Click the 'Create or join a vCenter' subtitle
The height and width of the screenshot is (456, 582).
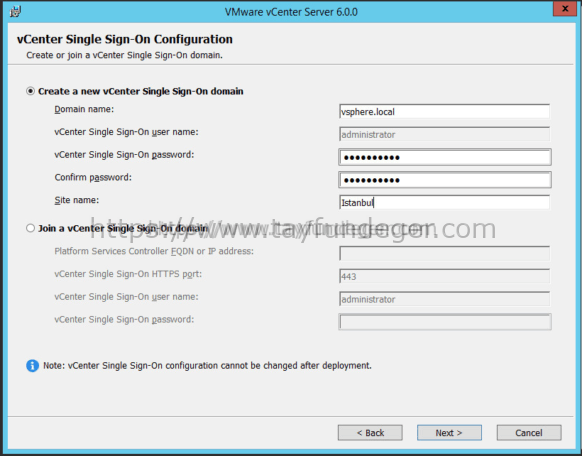click(x=124, y=55)
